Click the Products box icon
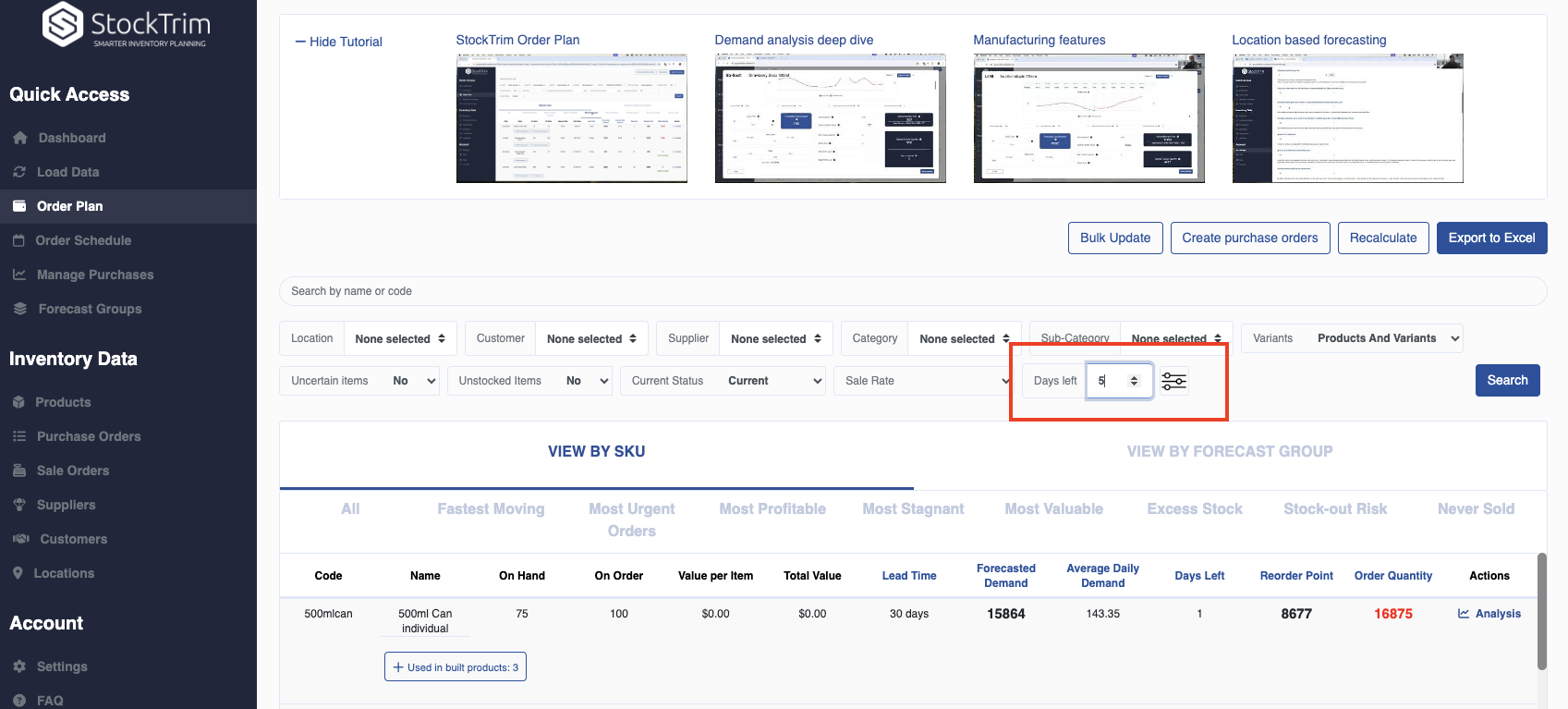 click(x=18, y=402)
